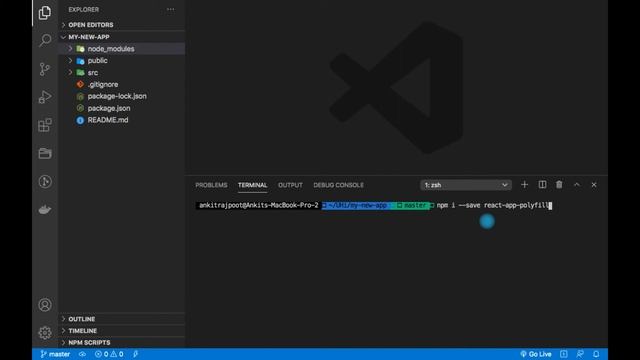
Task: Click the EXPLORER panel title
Action: click(x=84, y=9)
